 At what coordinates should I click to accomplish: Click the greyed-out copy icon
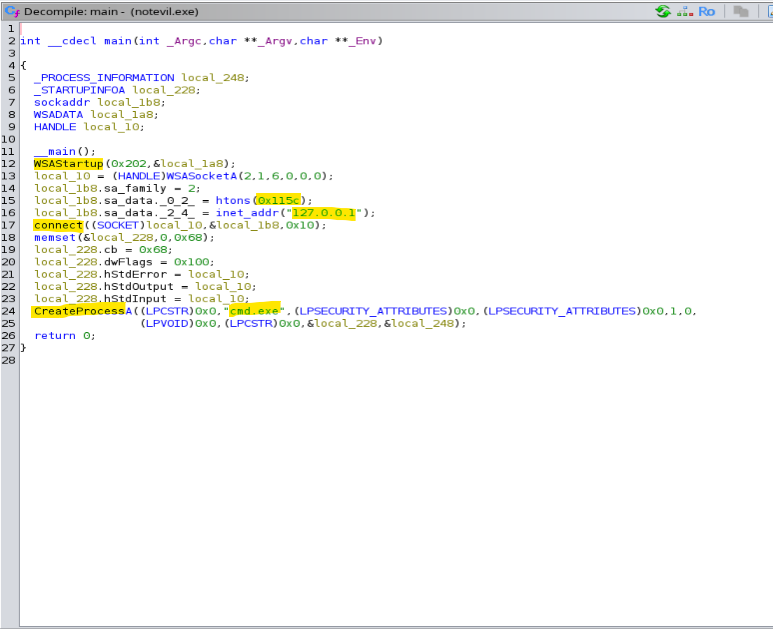coord(740,11)
